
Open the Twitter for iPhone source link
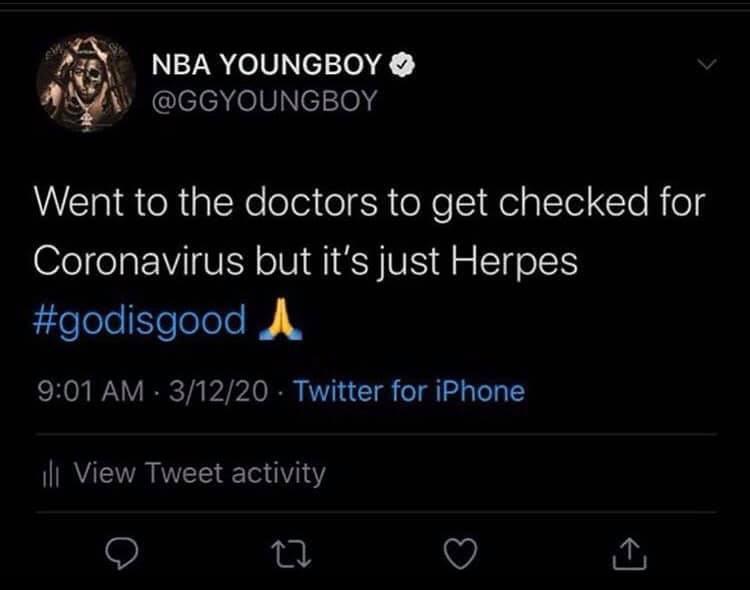point(409,391)
